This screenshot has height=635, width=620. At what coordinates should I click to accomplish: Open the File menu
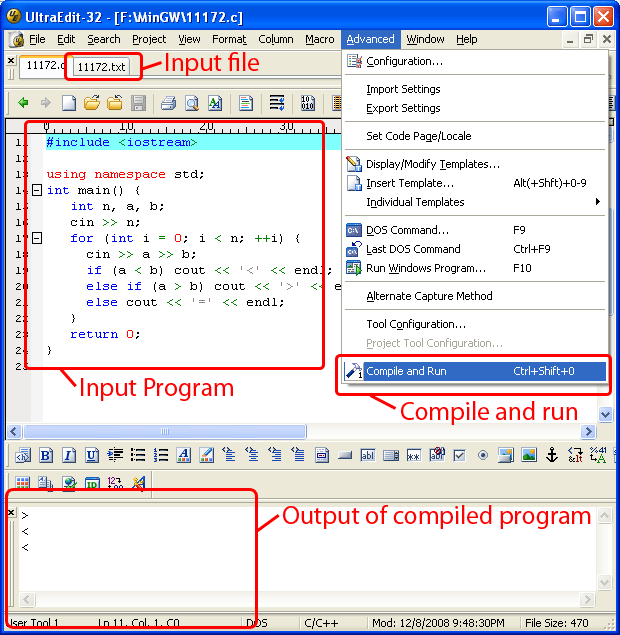point(37,39)
